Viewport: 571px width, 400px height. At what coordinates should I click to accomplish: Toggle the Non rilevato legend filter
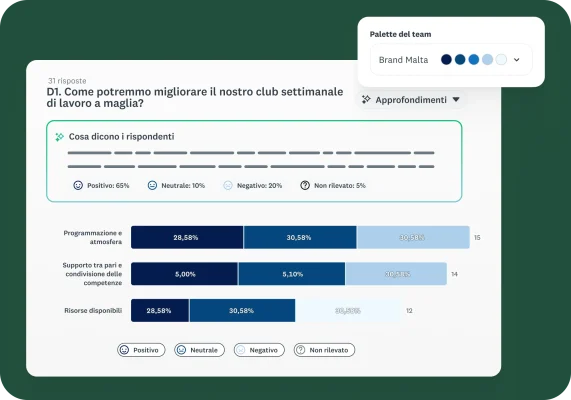pos(324,350)
